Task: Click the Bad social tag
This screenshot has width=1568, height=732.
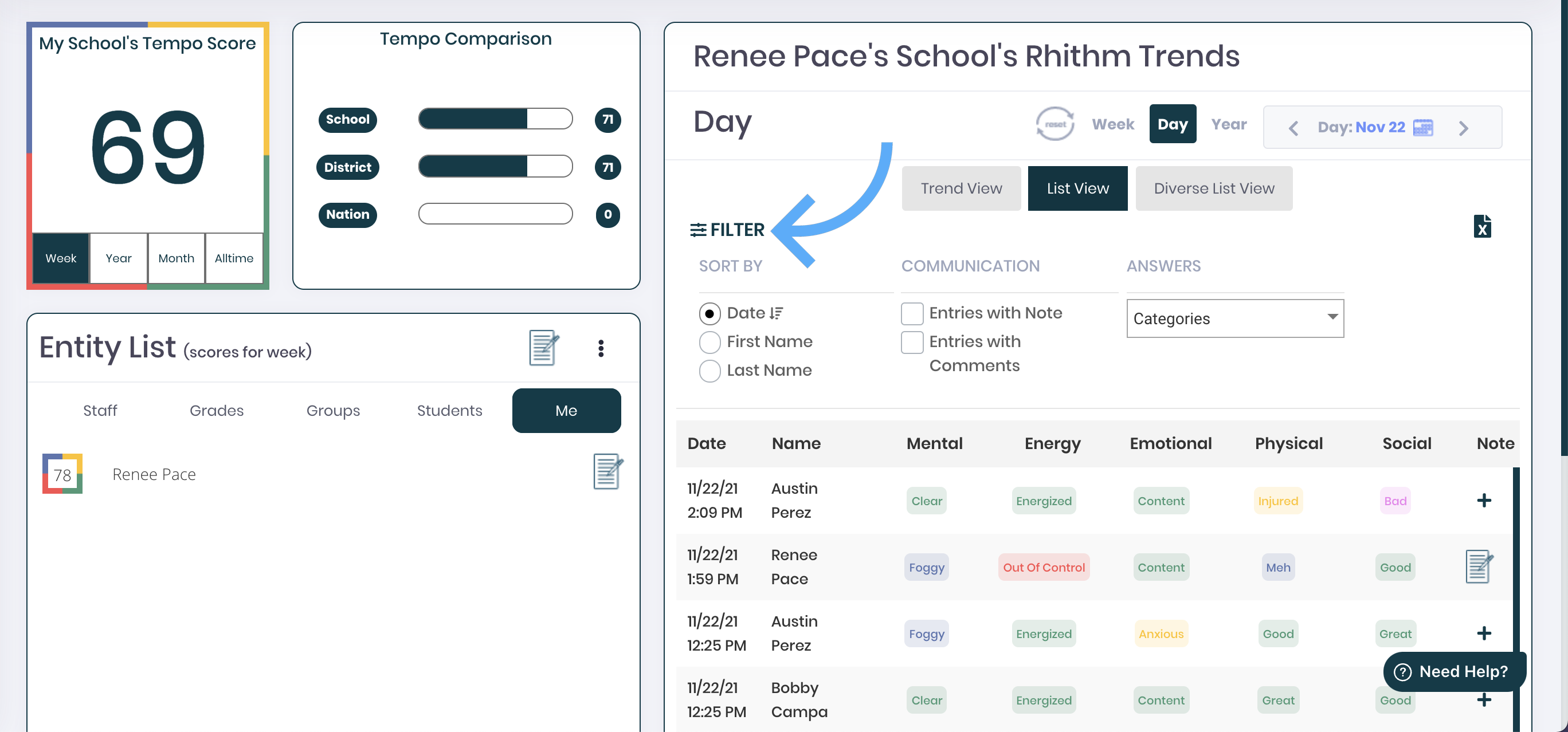Action: coord(1395,501)
